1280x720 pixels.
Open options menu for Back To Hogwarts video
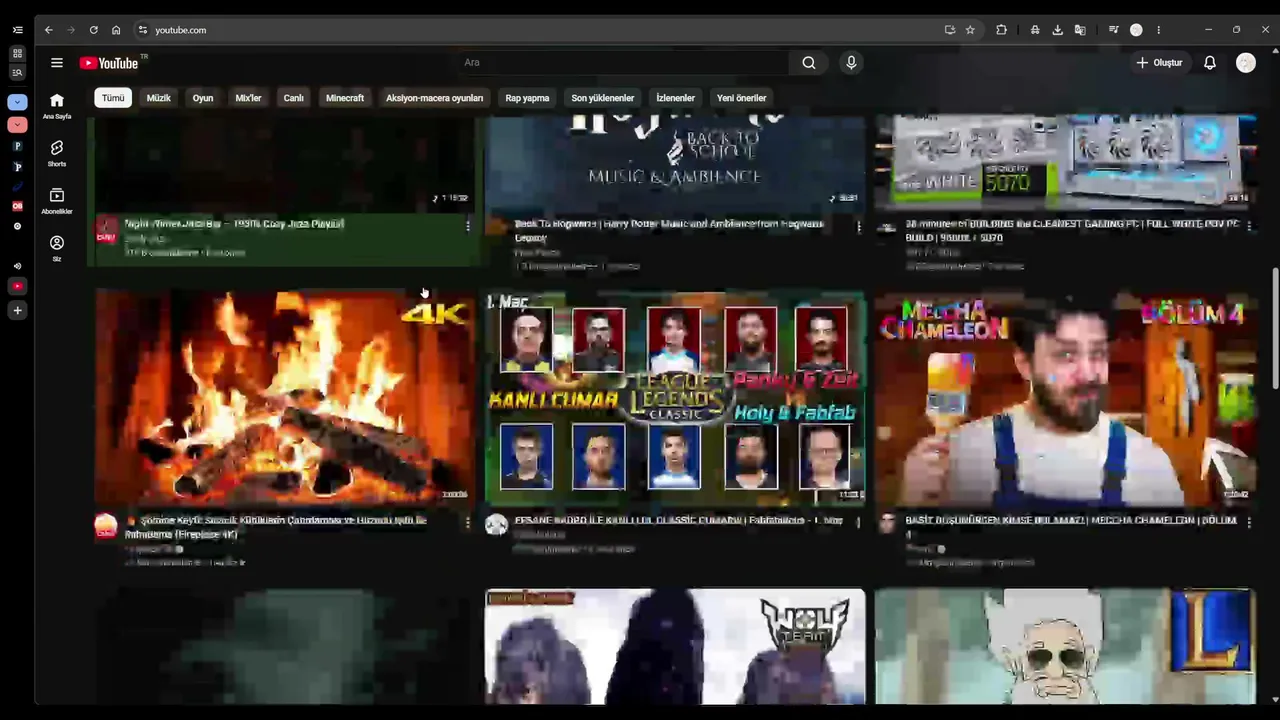click(x=858, y=227)
